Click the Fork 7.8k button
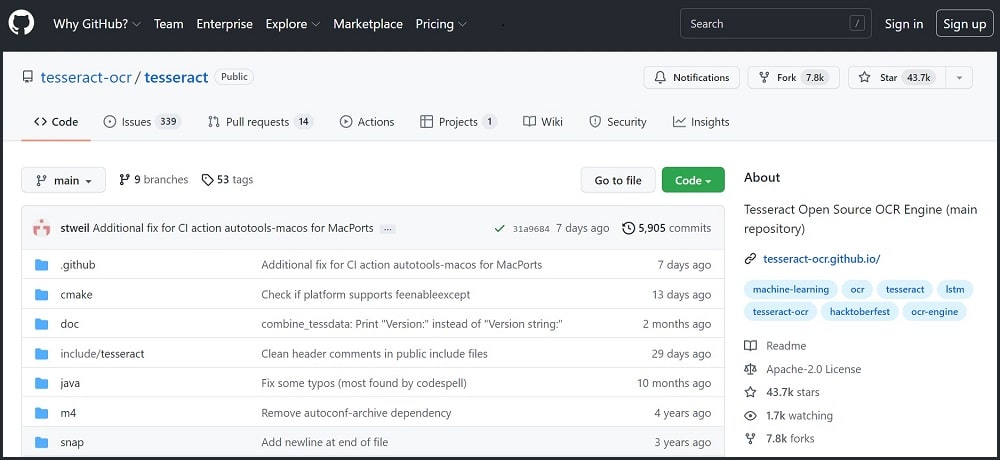The height and width of the screenshot is (460, 1000). 793,77
